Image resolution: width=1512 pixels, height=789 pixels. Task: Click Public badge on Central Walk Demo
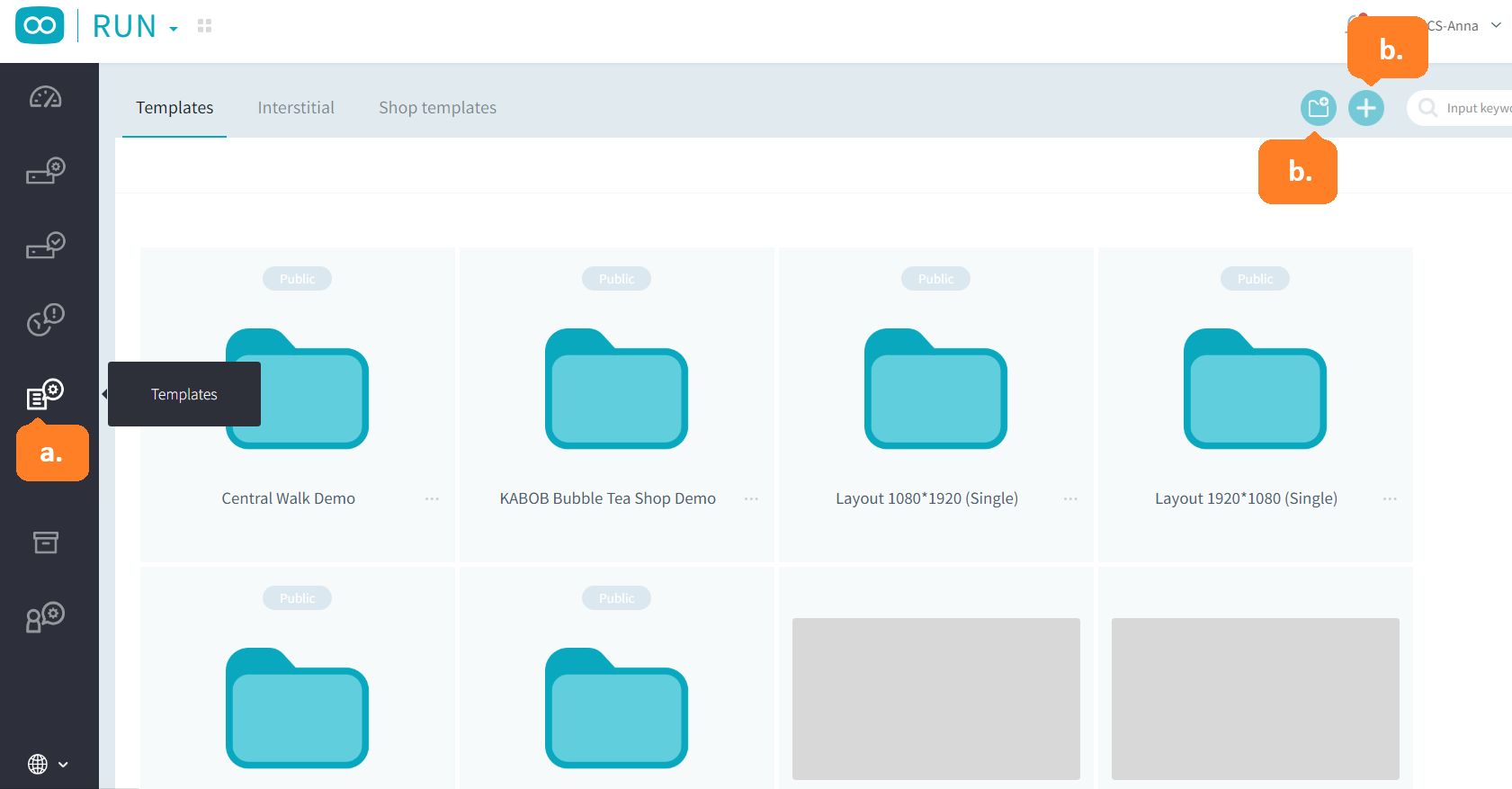[x=297, y=279]
